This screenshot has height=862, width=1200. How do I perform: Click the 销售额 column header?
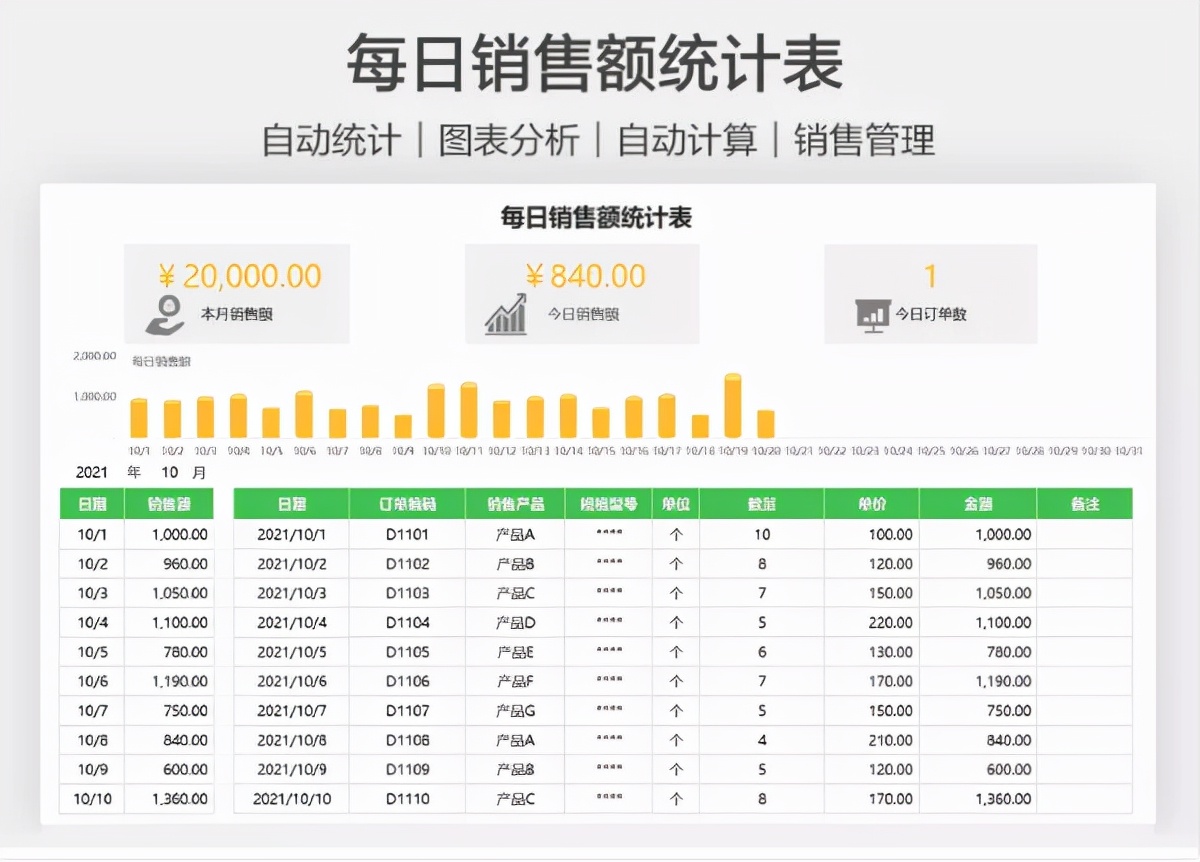pos(172,504)
